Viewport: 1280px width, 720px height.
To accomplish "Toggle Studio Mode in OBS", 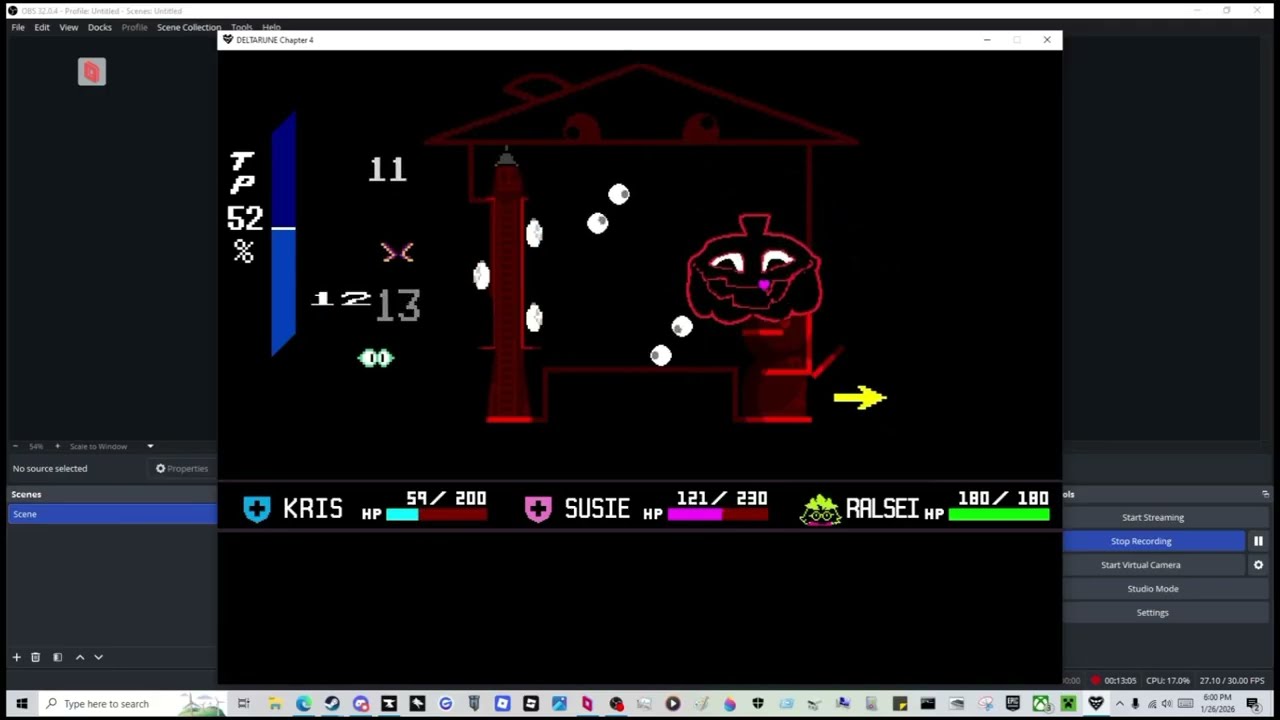I will point(1152,589).
